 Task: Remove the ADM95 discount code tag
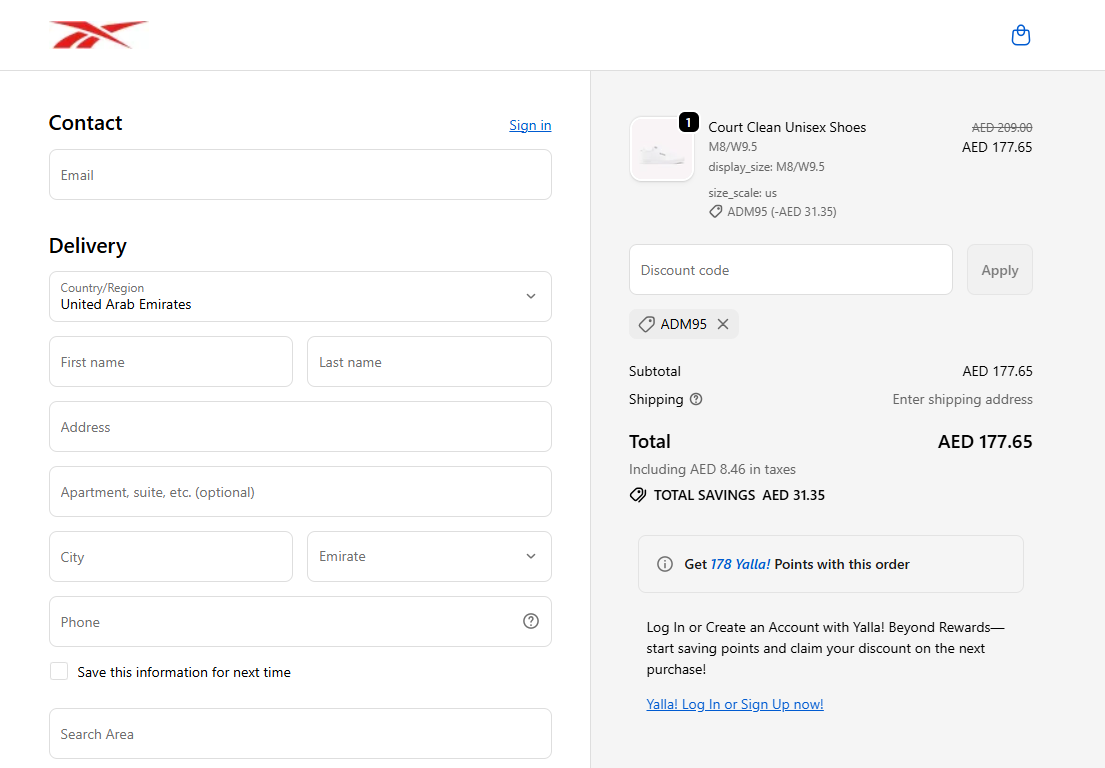coord(723,324)
